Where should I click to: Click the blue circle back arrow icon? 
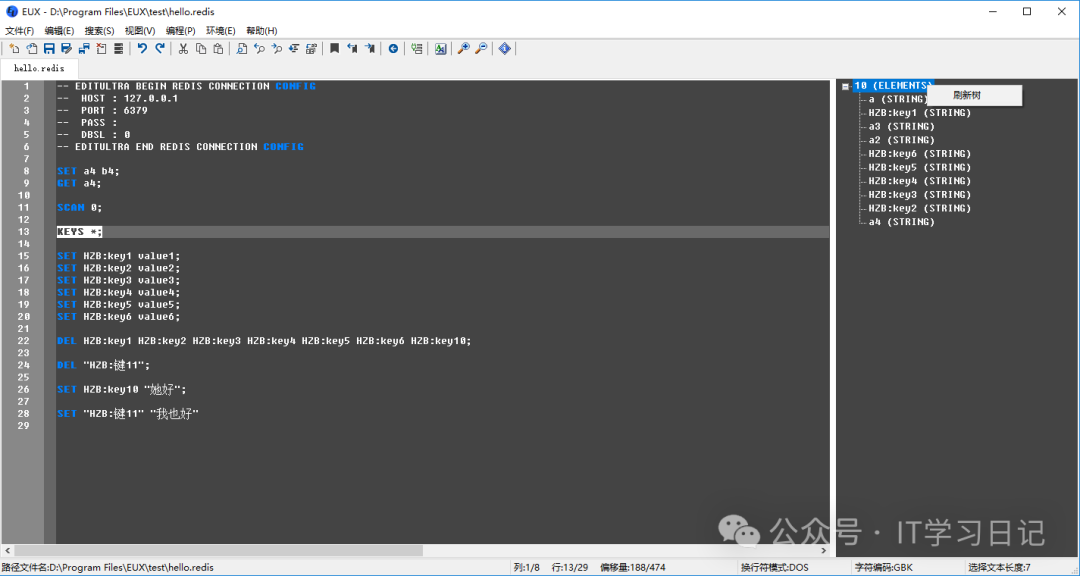(393, 48)
